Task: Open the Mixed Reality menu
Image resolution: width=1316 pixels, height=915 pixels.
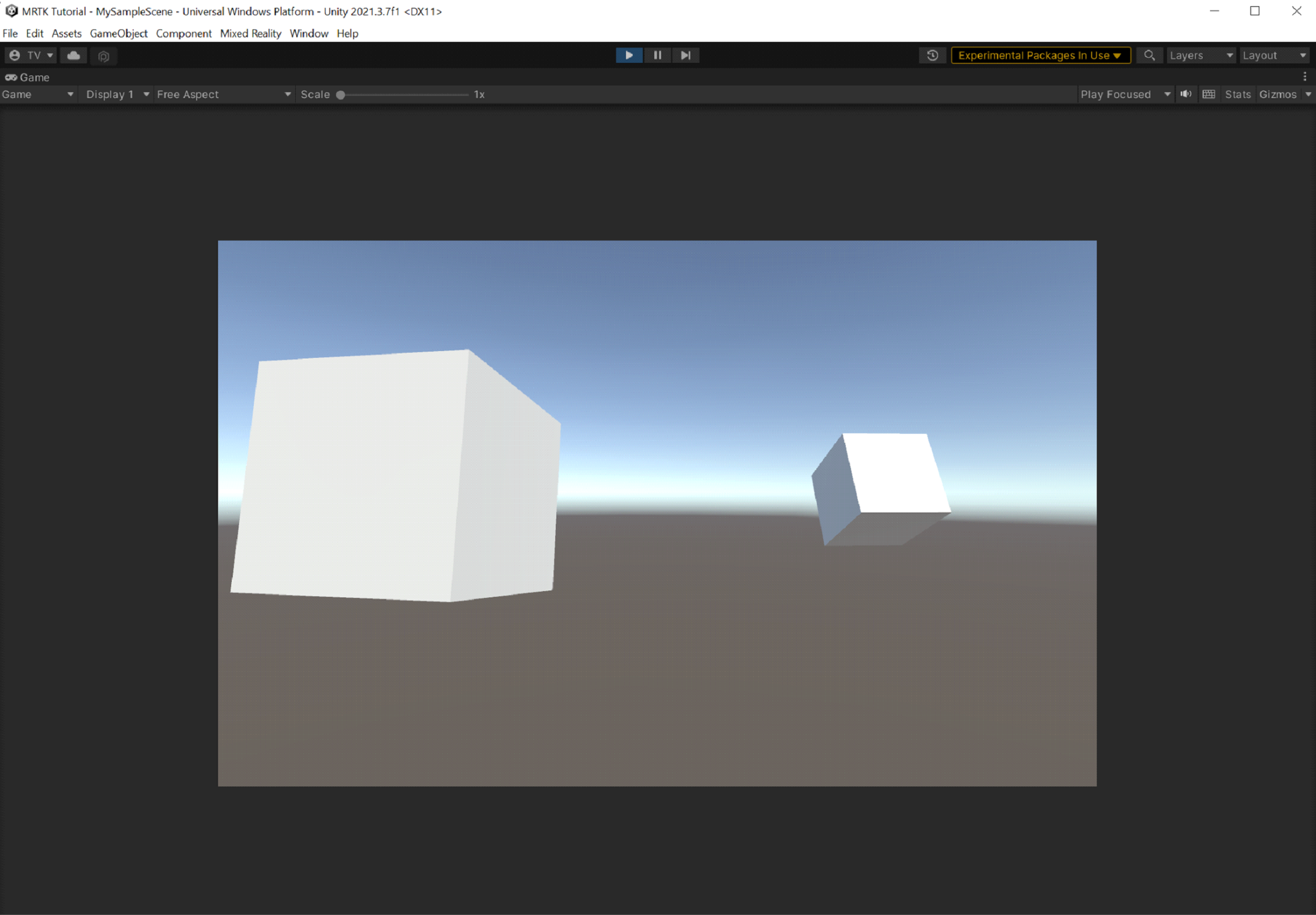Action: coord(252,33)
